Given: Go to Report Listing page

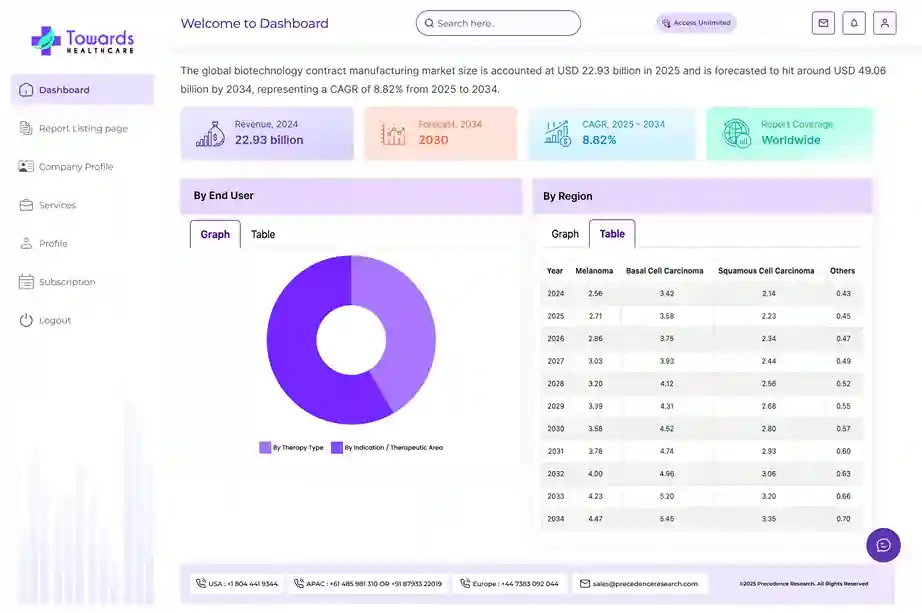Looking at the screenshot, I should (83, 129).
